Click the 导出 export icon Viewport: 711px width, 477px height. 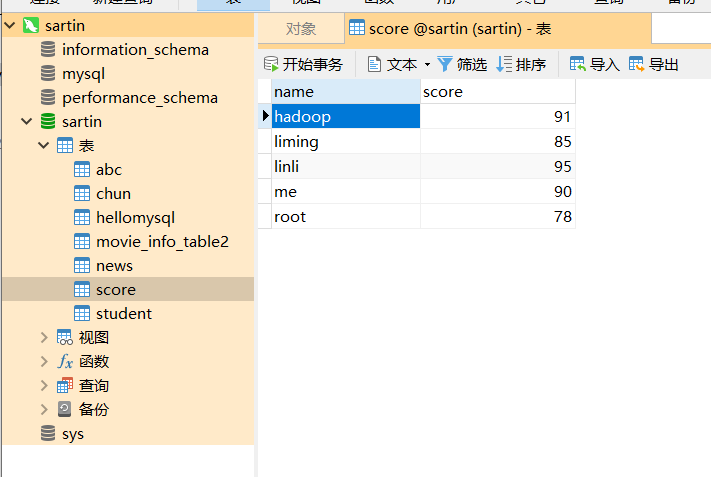pyautogui.click(x=637, y=64)
